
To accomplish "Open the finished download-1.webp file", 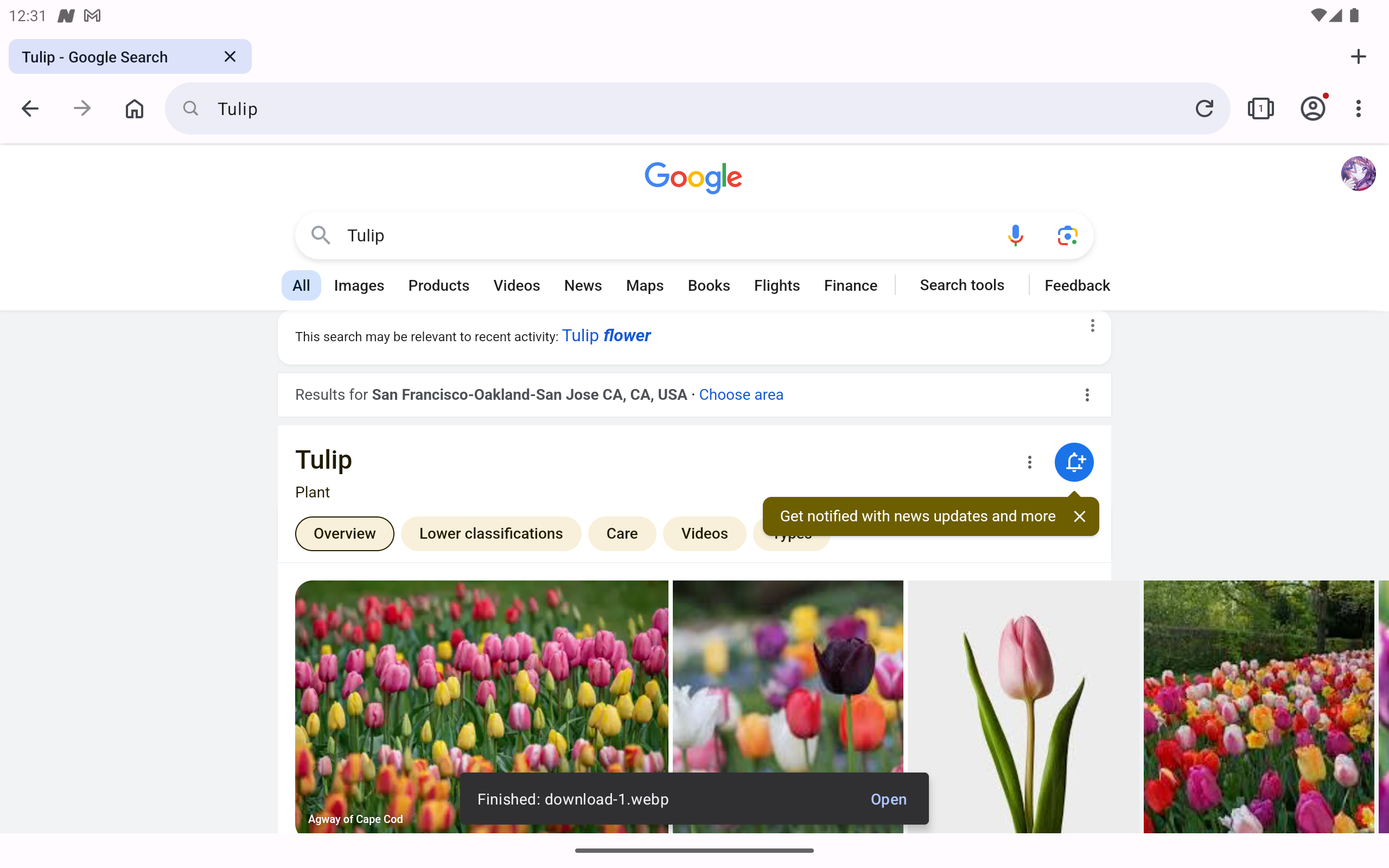I will pyautogui.click(x=889, y=799).
